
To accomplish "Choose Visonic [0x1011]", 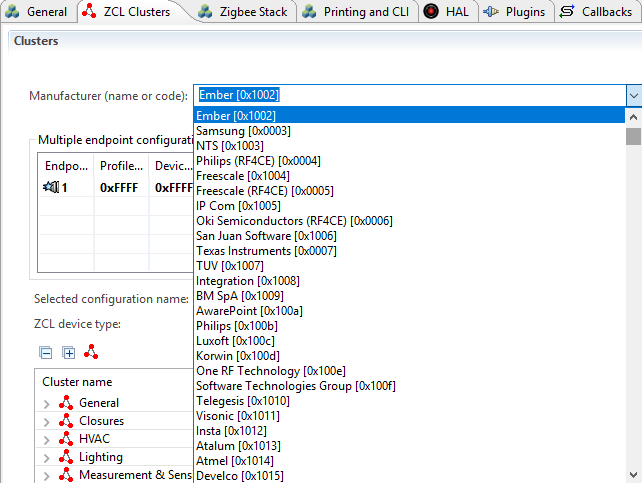I will click(409, 416).
